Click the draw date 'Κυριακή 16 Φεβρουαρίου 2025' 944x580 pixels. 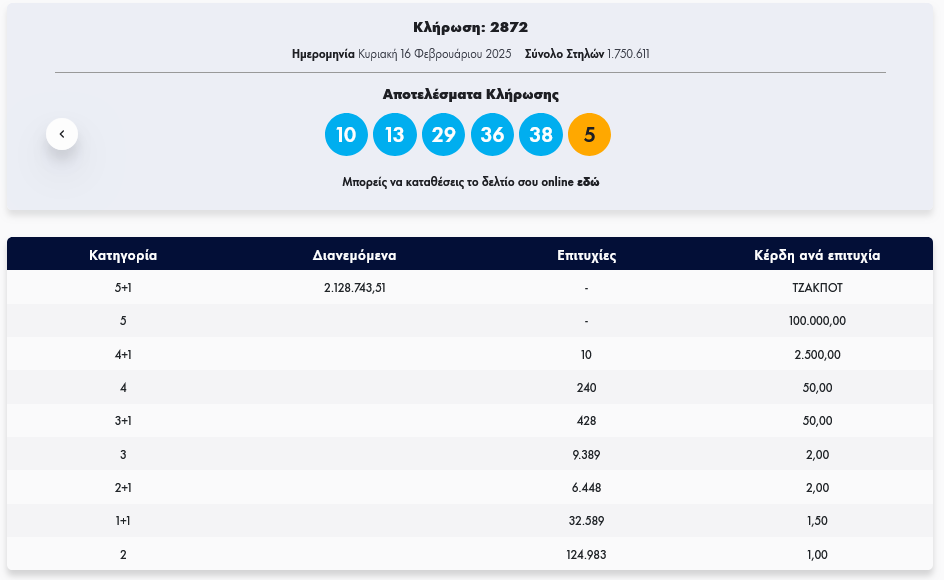click(435, 54)
